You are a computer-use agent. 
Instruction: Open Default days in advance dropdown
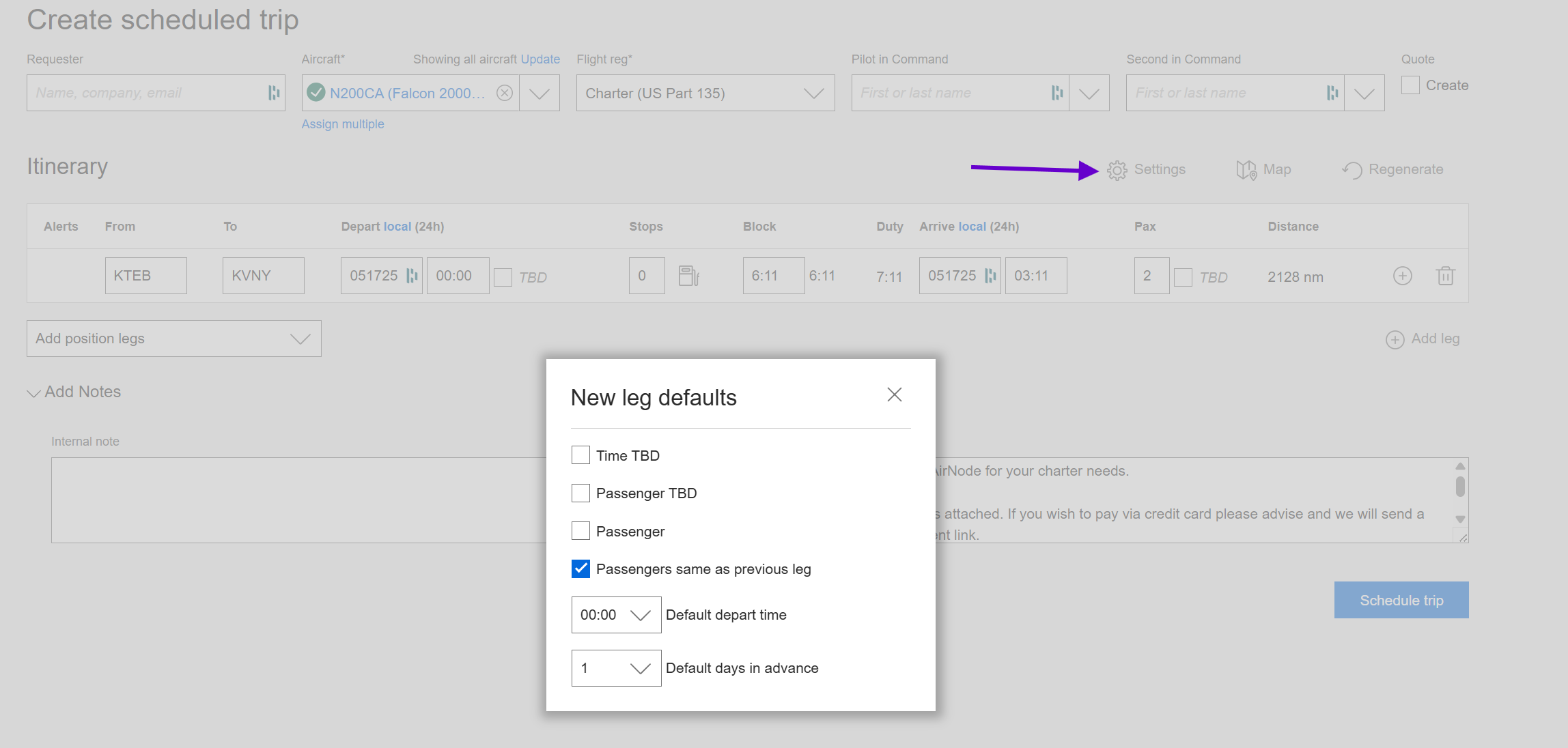616,668
